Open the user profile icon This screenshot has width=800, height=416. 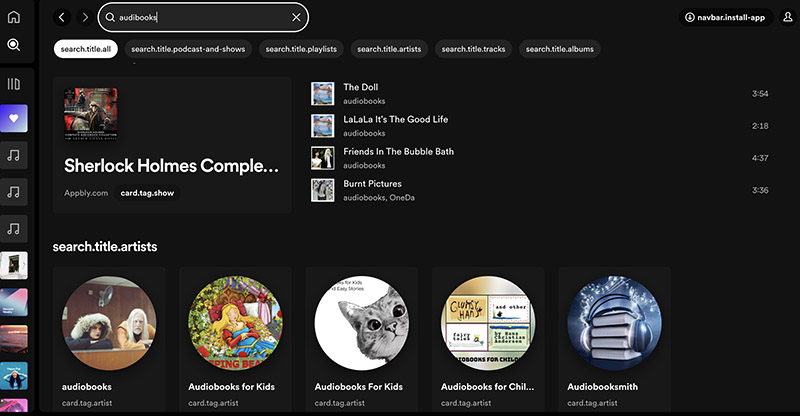point(788,17)
